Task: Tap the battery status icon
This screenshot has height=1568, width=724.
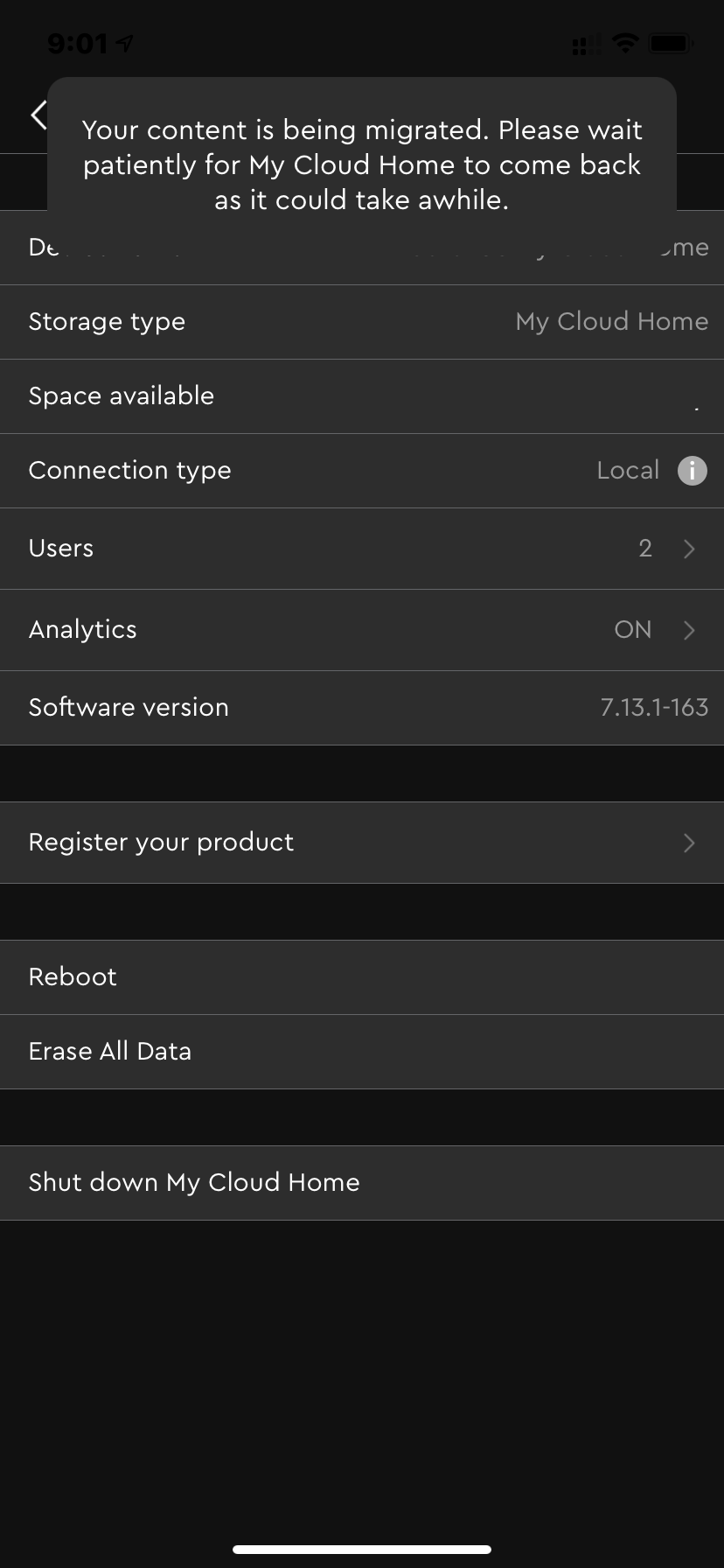Action: [672, 43]
